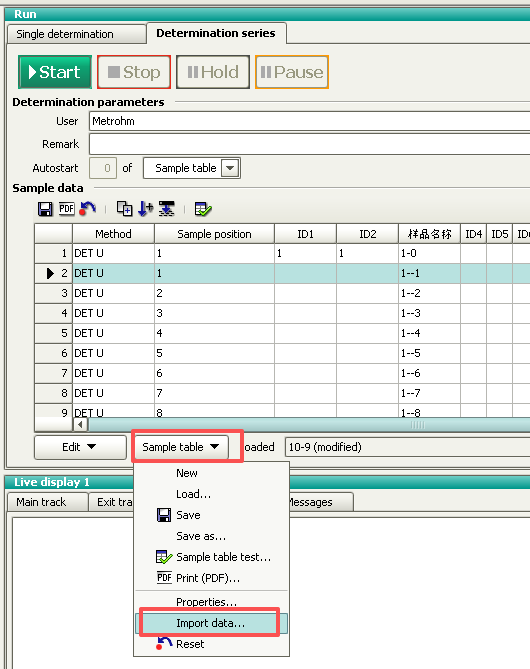Click the Save disk icon in dropdown menu
530x669 pixels.
coord(164,515)
